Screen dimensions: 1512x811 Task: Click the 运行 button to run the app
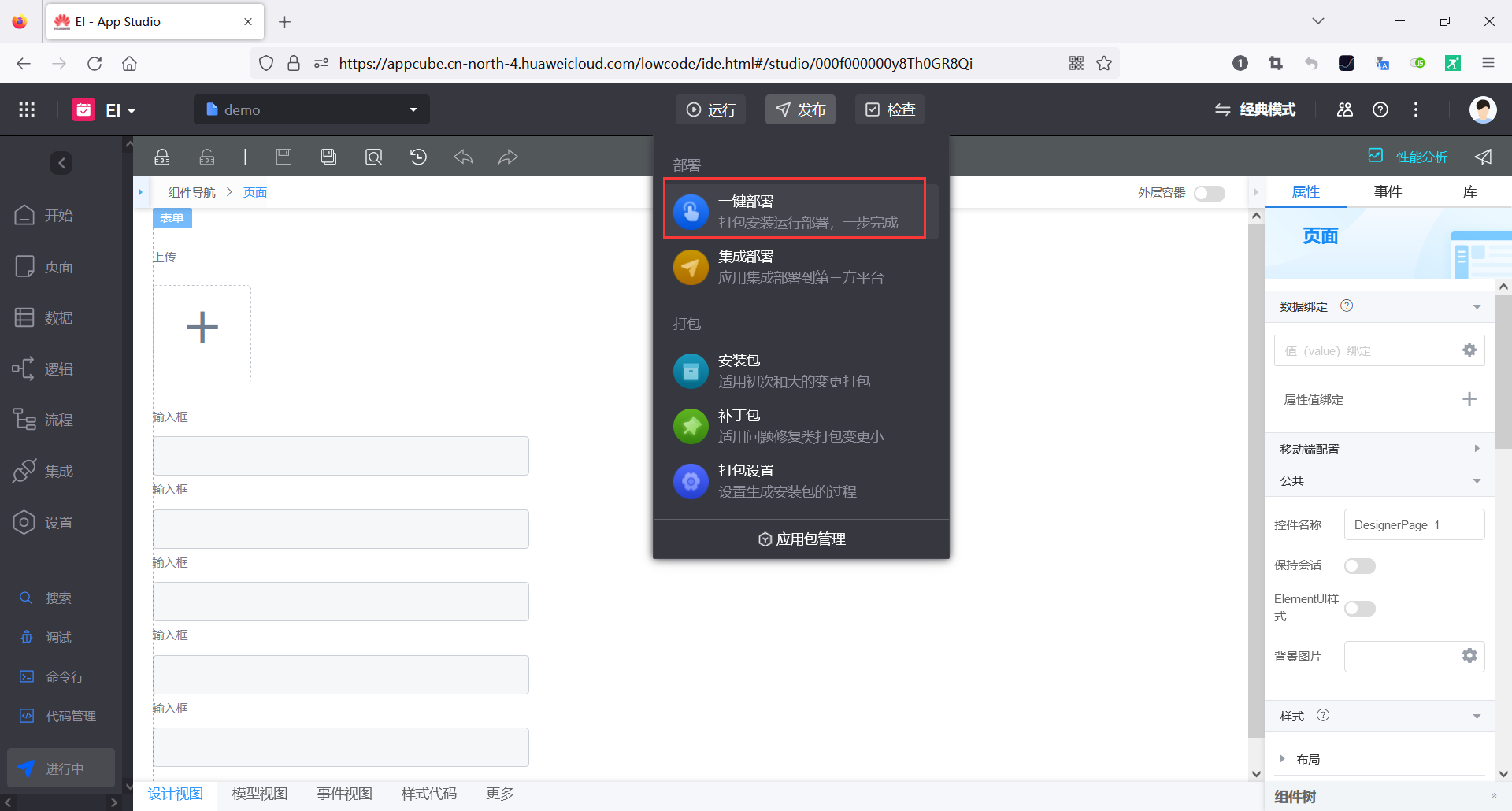point(710,109)
